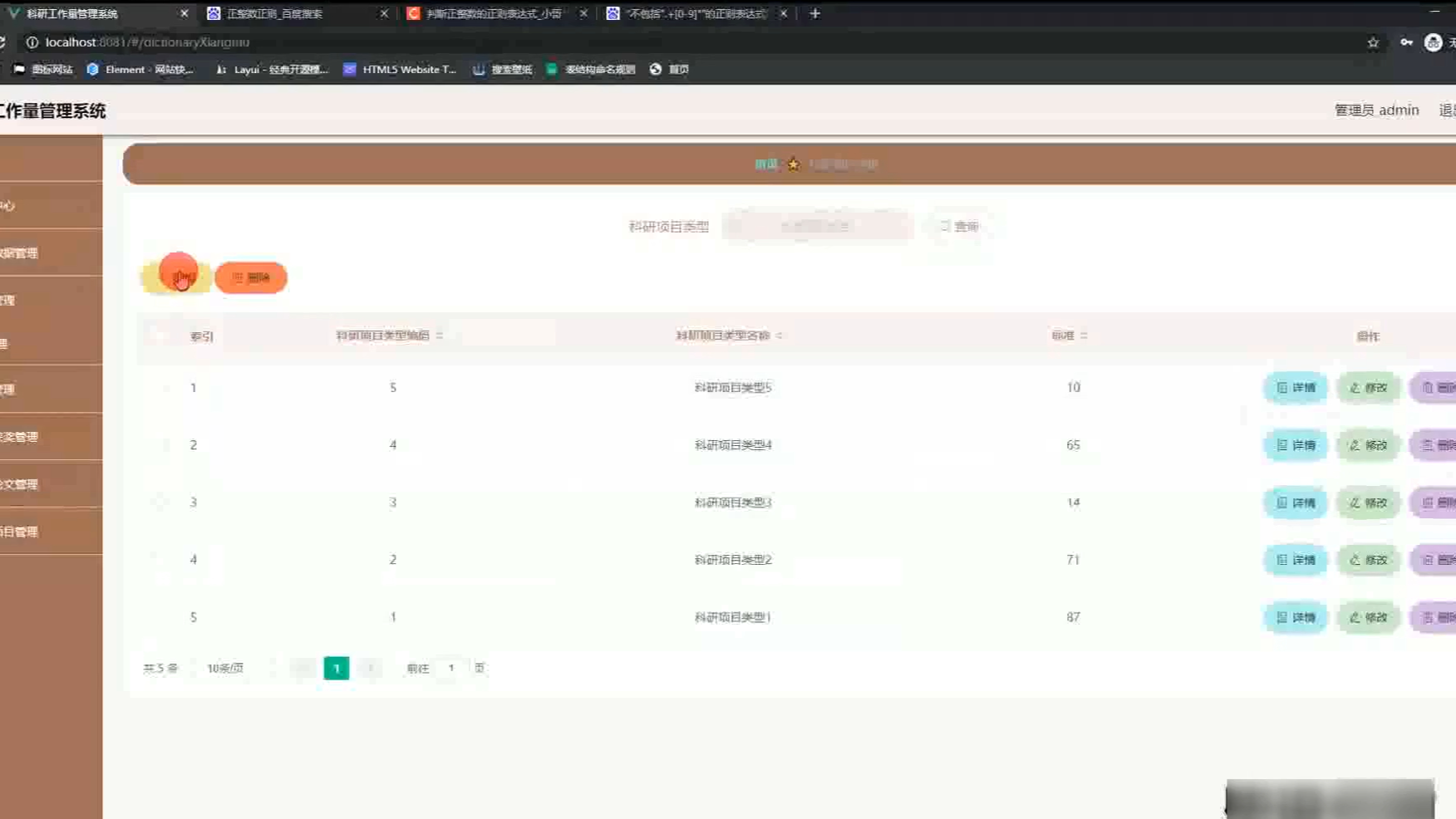The image size is (1456, 819).
Task: Click the home link in breadcrumb bar
Action: (x=765, y=164)
